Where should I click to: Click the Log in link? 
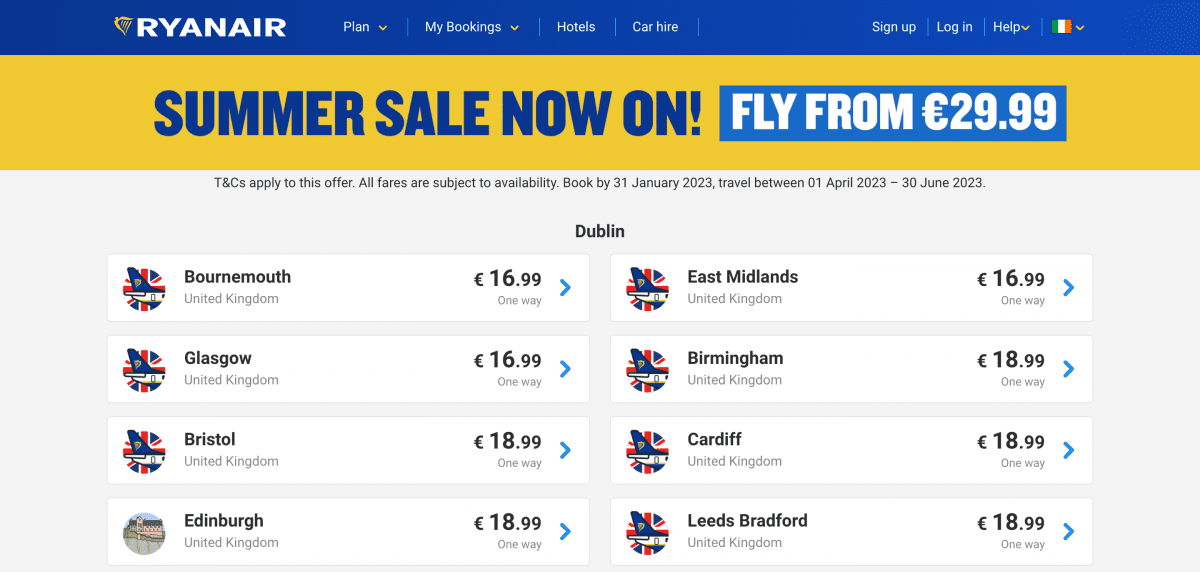954,27
